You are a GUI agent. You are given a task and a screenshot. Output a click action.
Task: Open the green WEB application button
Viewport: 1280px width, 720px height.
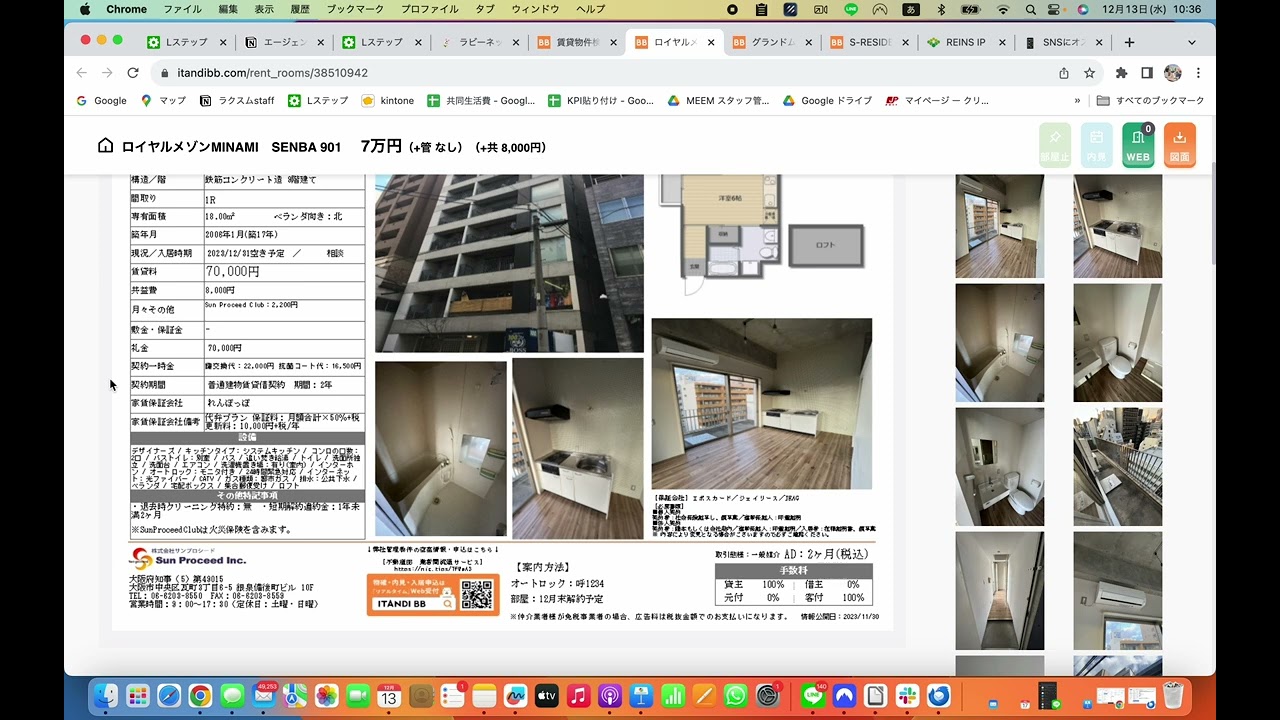(x=1138, y=145)
